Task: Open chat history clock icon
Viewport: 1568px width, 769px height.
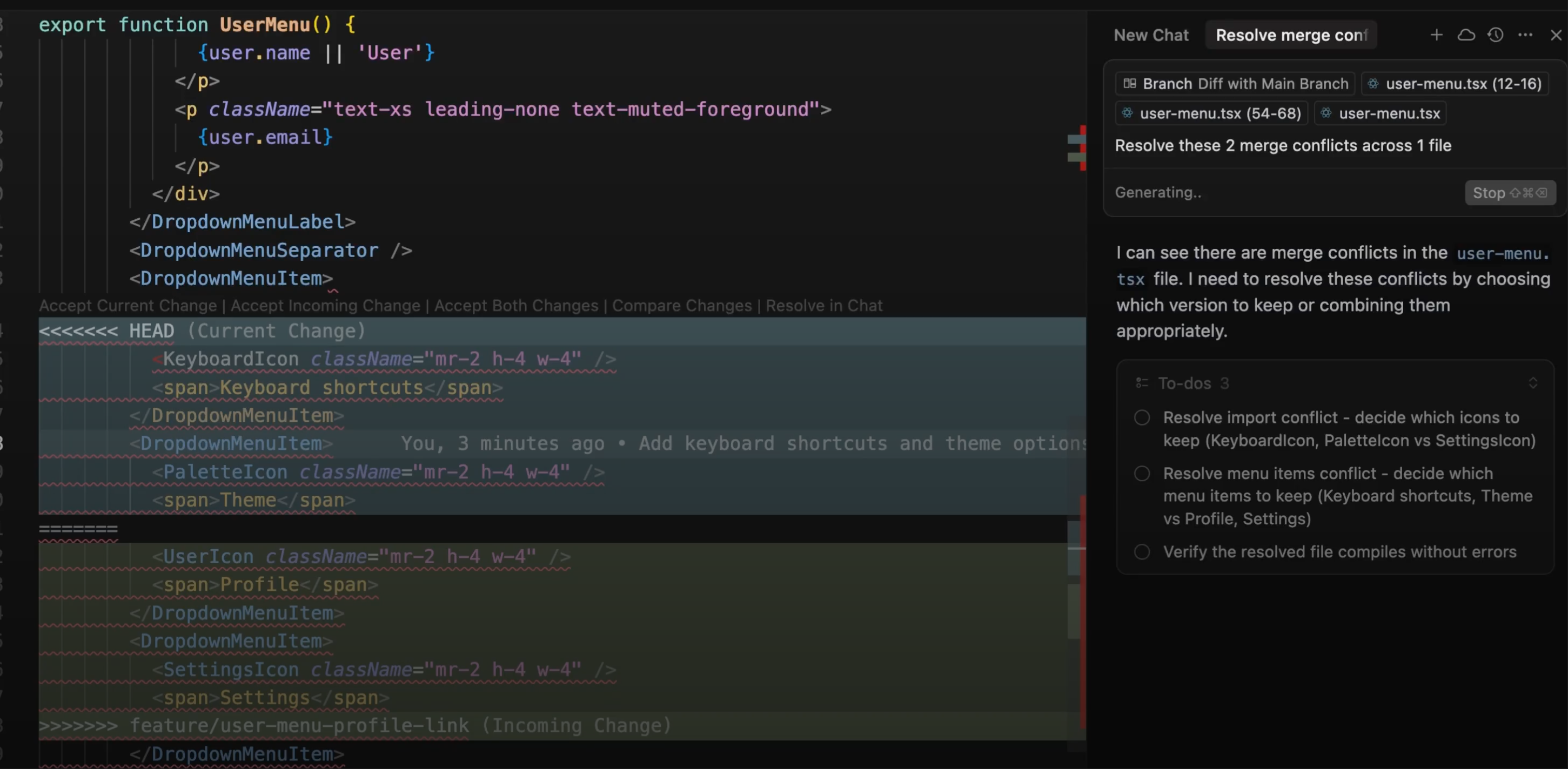Action: (x=1496, y=35)
